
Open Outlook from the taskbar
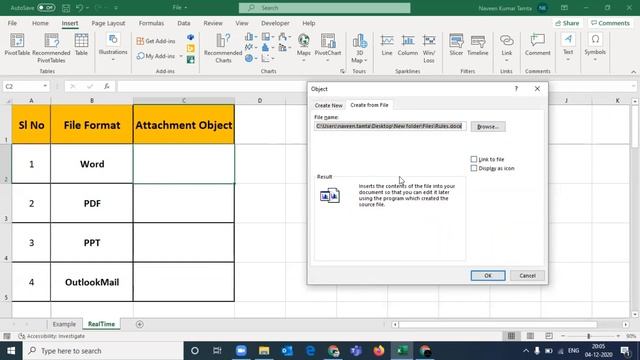click(287, 351)
